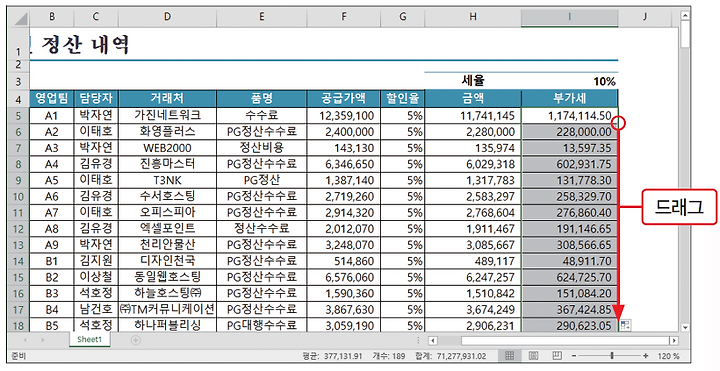Click the 남건호 cell

pyautogui.click(x=96, y=309)
